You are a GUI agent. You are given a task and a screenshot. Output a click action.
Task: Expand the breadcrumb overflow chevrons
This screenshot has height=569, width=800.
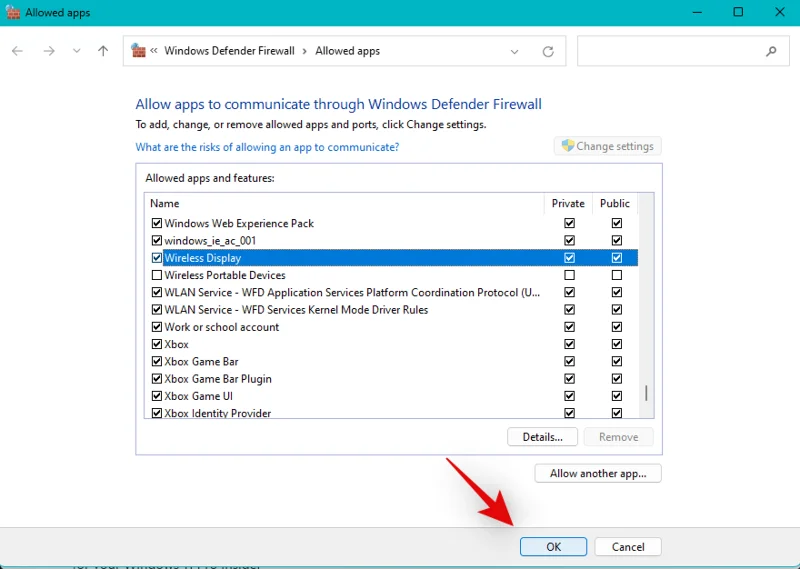155,51
